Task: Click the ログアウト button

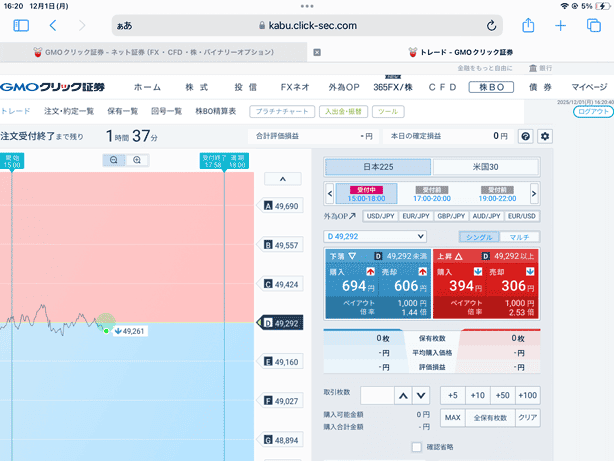Action: pos(593,112)
